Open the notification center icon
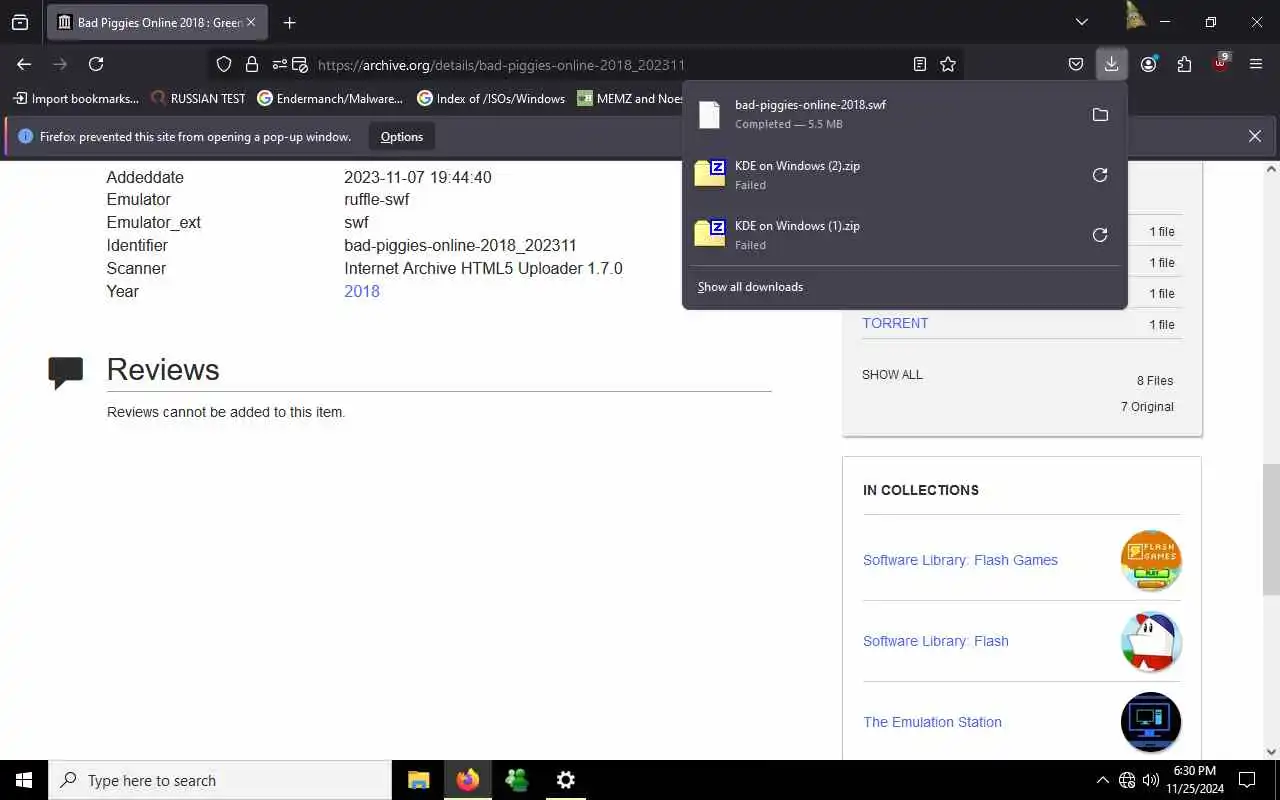This screenshot has width=1280, height=800. click(x=1247, y=780)
